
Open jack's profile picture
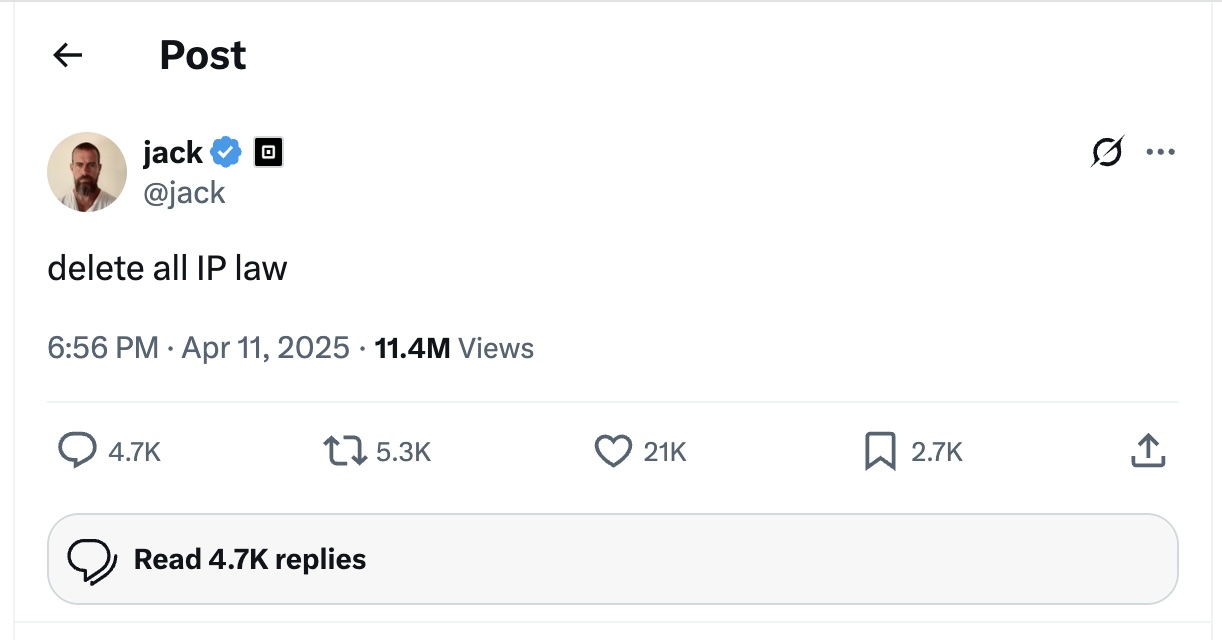[87, 172]
